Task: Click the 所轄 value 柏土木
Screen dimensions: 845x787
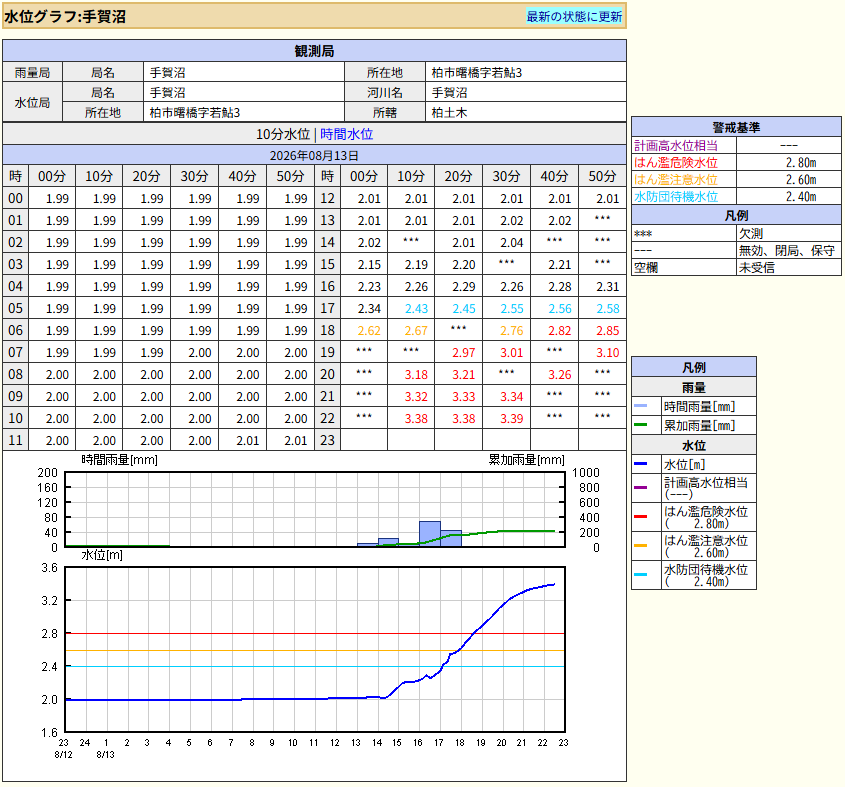Action: tap(449, 113)
